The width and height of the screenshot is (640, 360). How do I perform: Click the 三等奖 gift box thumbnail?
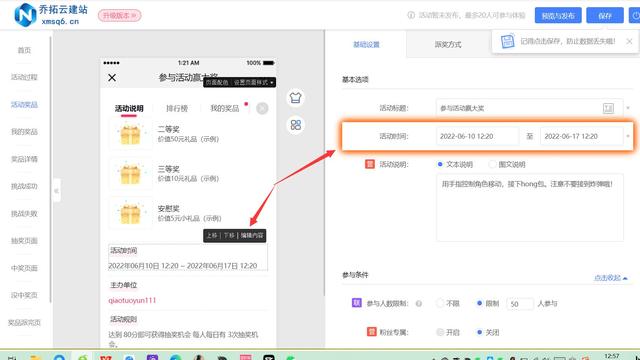tap(130, 174)
